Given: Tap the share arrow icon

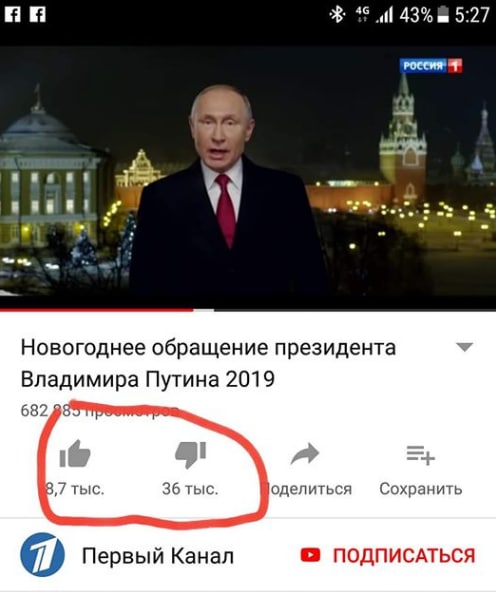Looking at the screenshot, I should (305, 453).
